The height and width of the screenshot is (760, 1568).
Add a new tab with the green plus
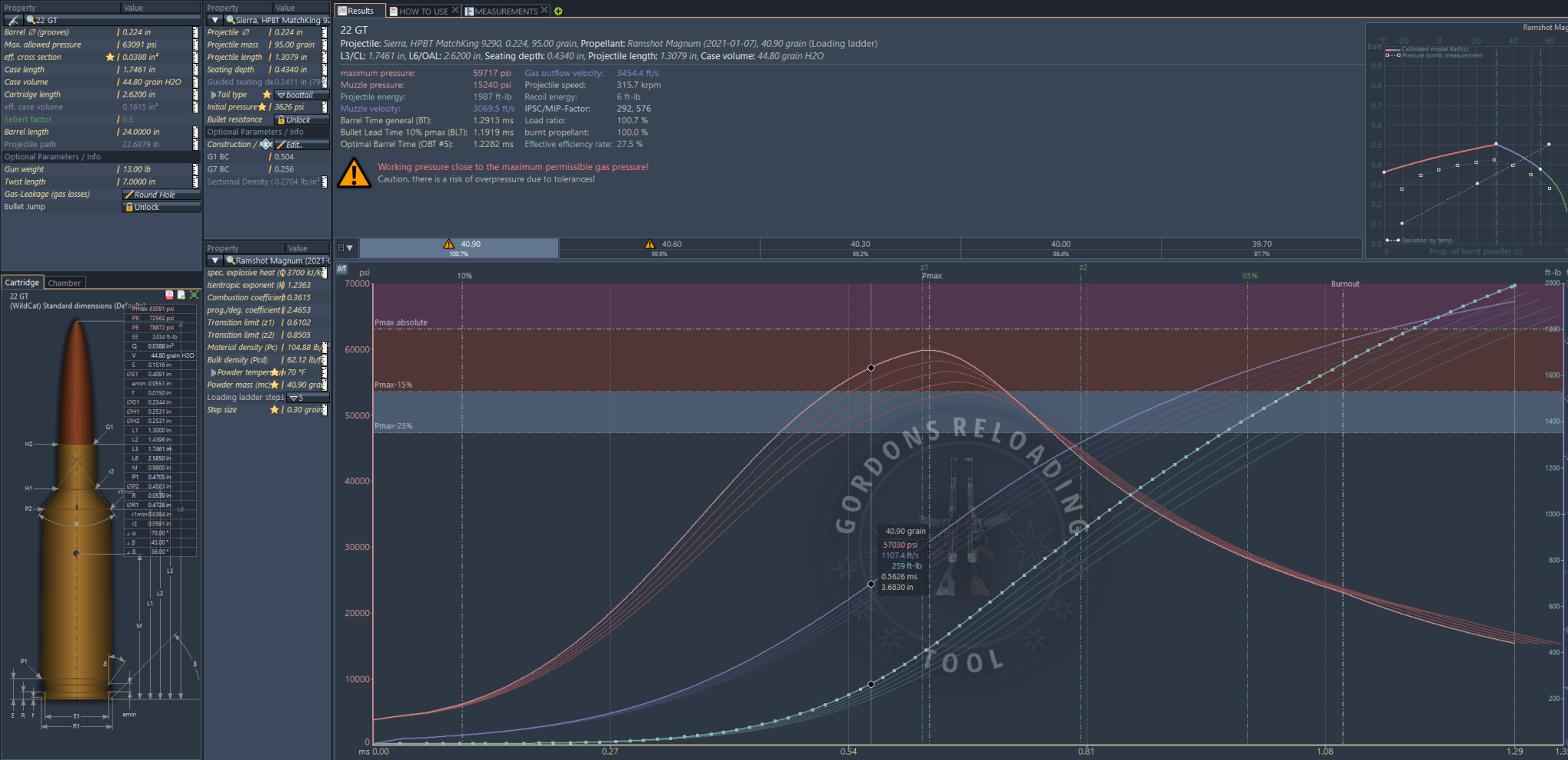click(558, 11)
